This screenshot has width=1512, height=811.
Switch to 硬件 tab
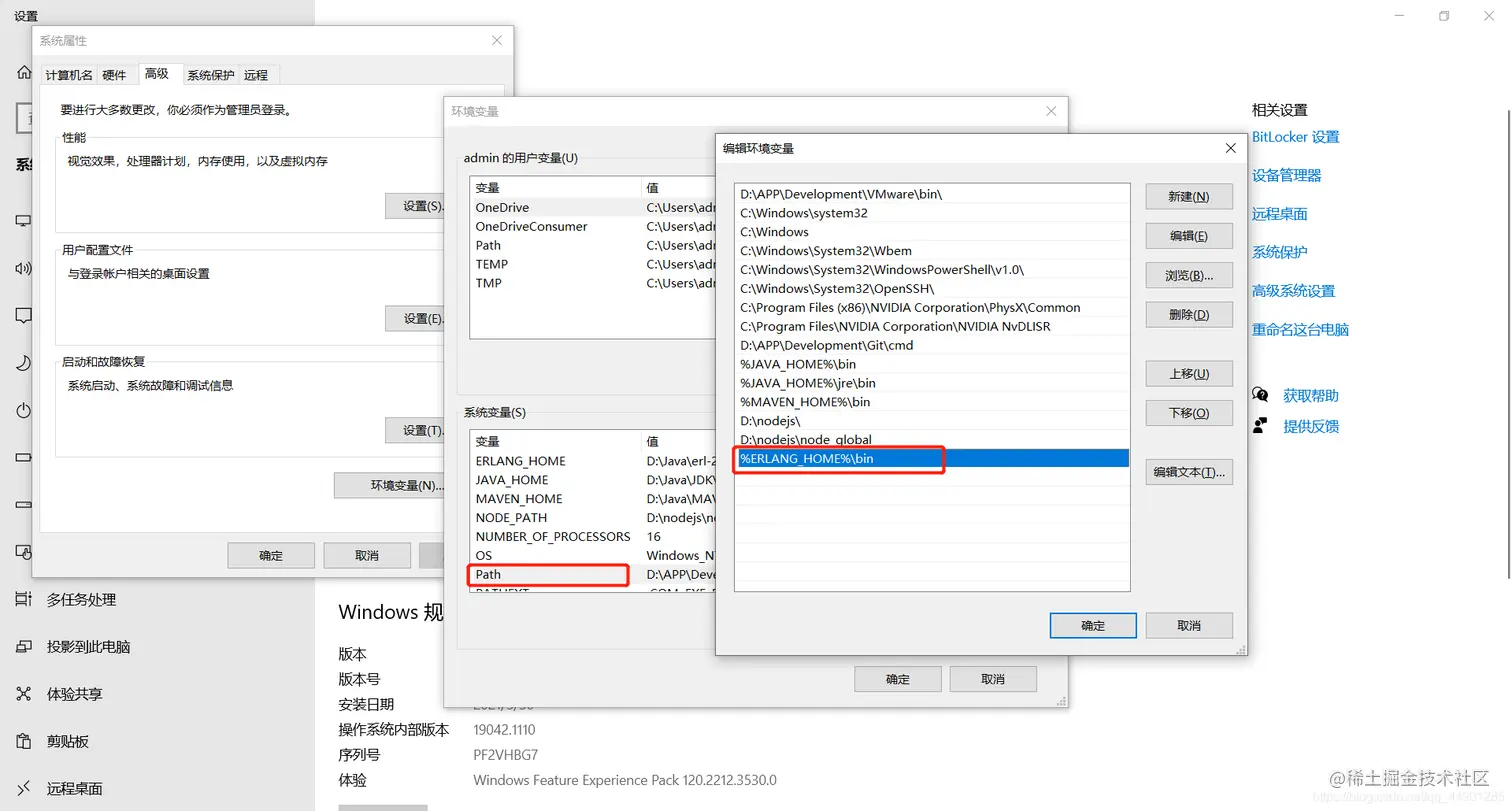tap(115, 75)
